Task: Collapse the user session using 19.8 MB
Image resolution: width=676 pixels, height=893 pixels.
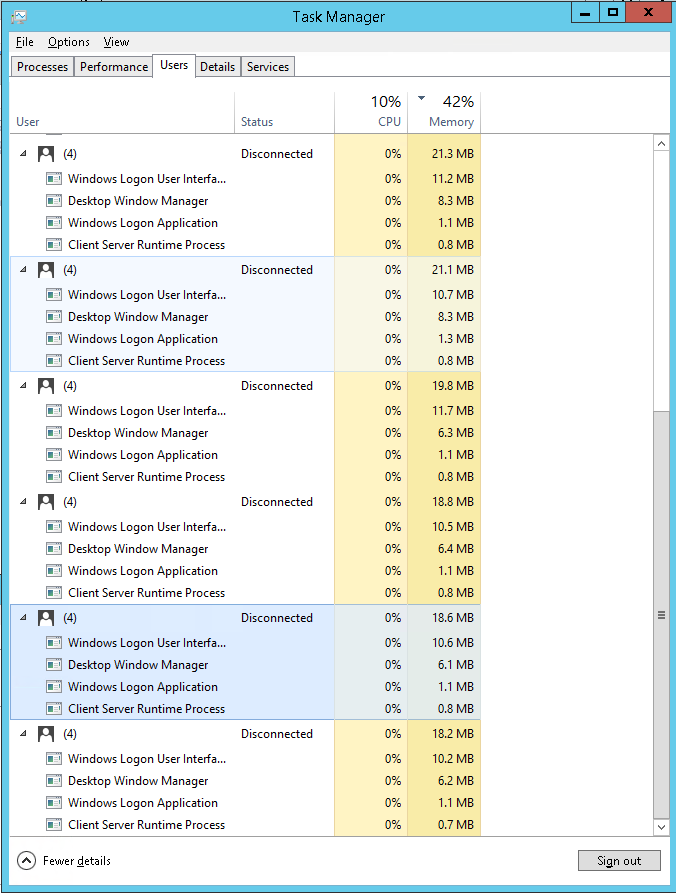Action: pyautogui.click(x=23, y=386)
